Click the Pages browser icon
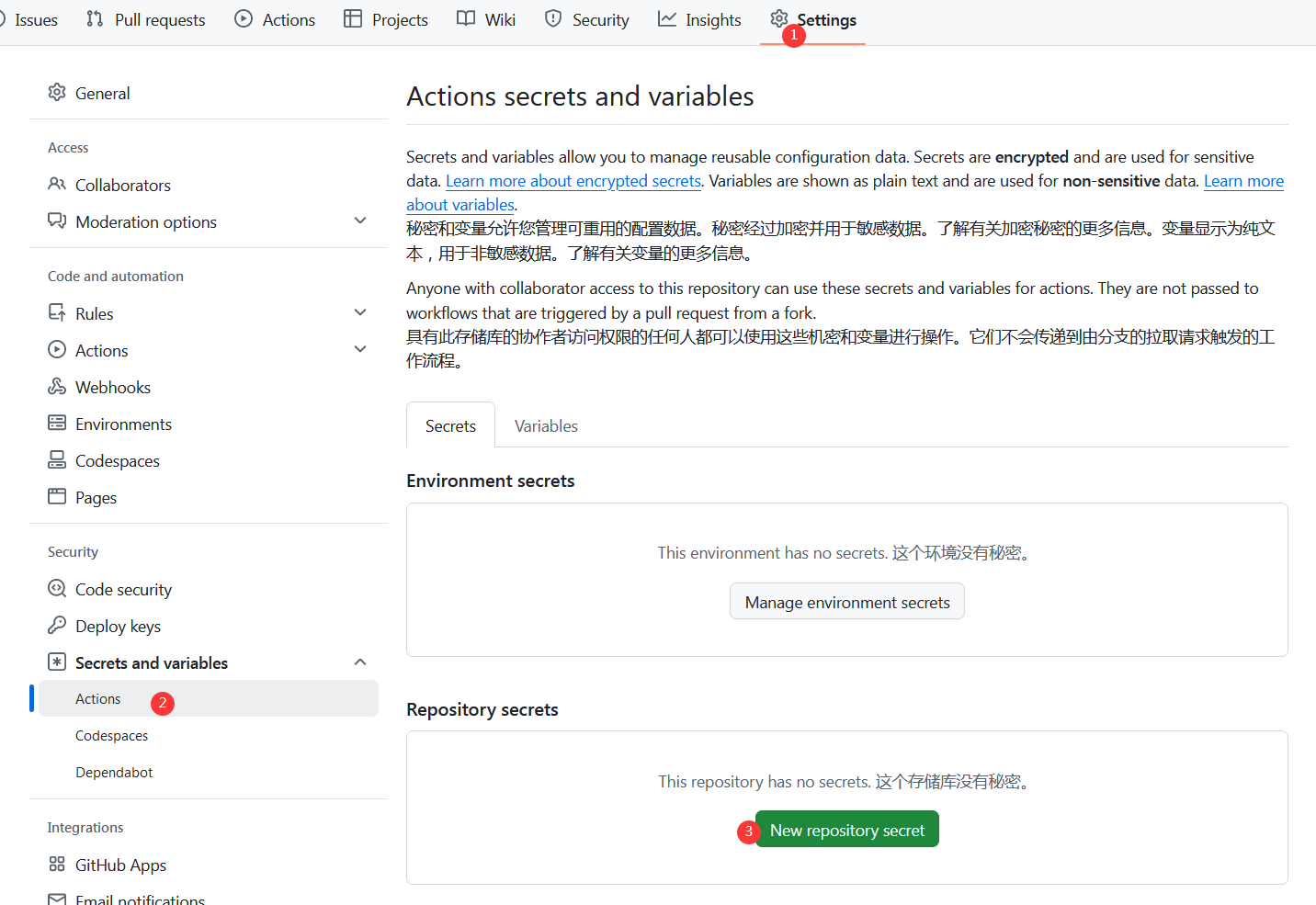1316x905 pixels. 57,496
